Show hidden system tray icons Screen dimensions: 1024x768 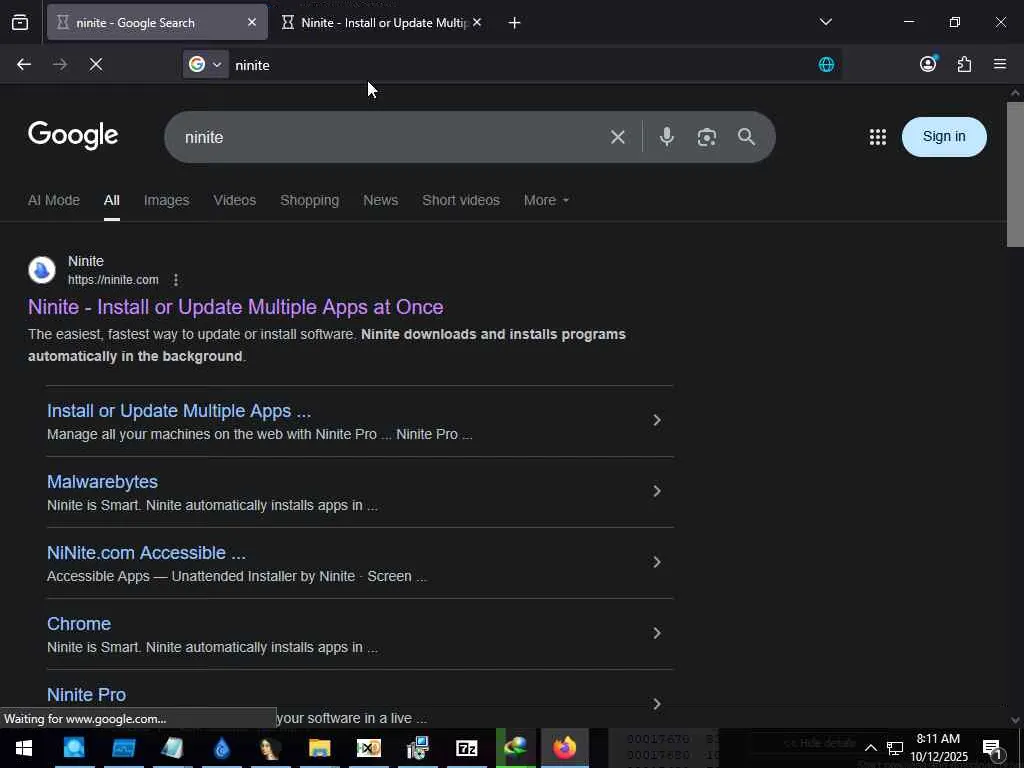[871, 748]
